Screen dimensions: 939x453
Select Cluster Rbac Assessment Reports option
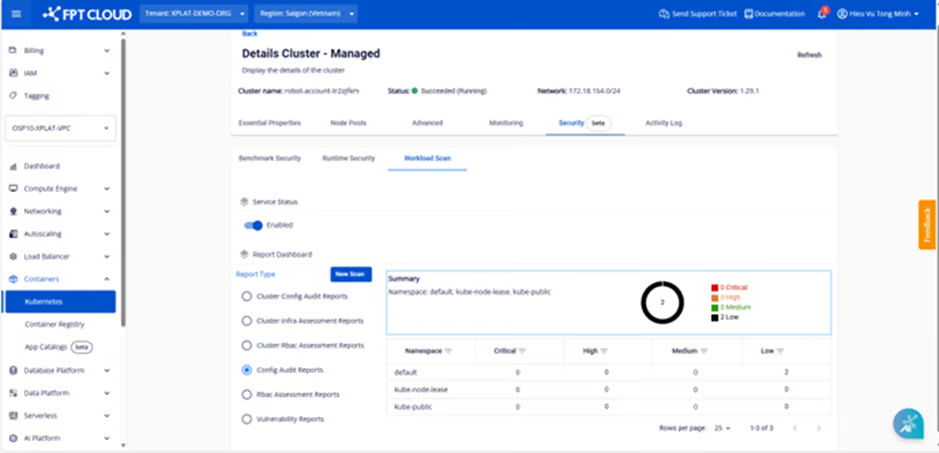coord(247,345)
